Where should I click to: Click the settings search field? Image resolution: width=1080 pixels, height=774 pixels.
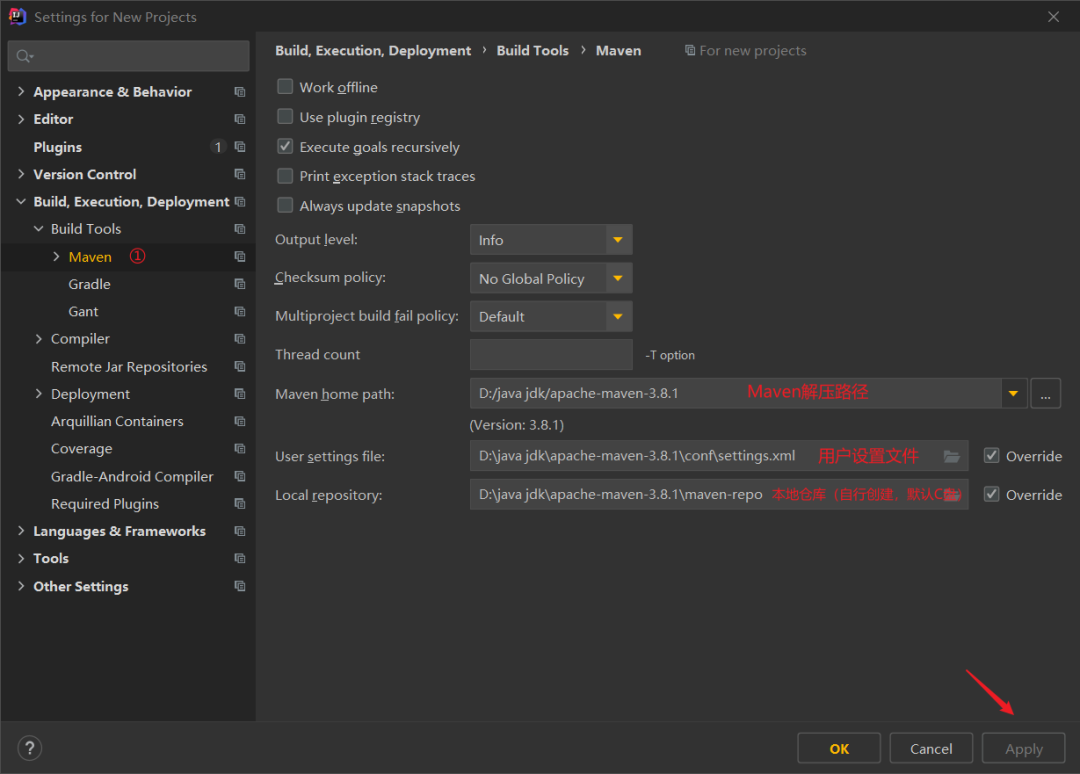[129, 56]
